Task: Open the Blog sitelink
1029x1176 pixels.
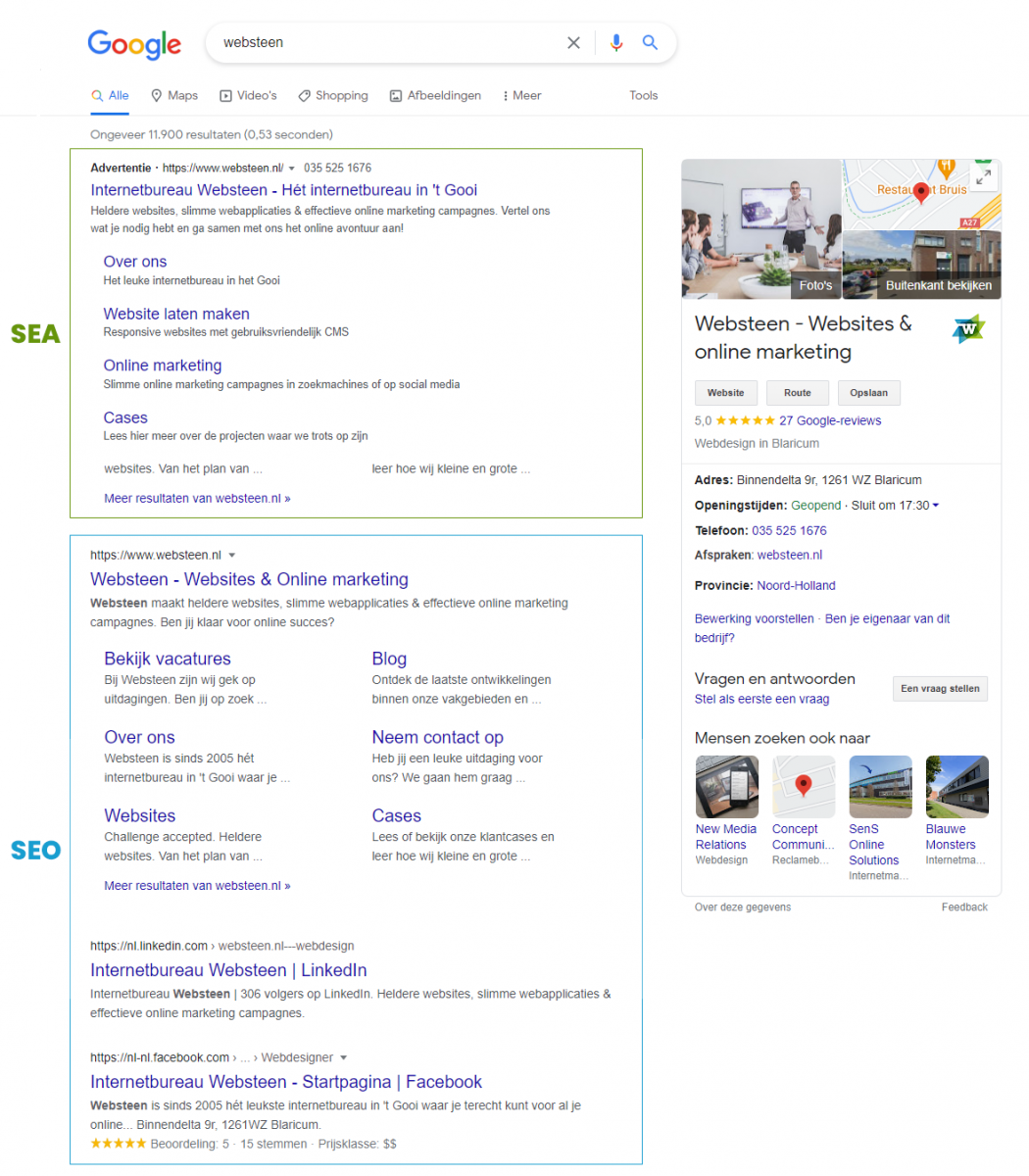Action: coord(389,659)
